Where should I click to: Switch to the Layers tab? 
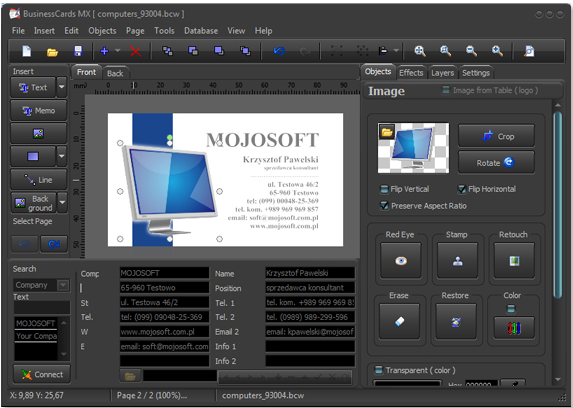tap(442, 73)
